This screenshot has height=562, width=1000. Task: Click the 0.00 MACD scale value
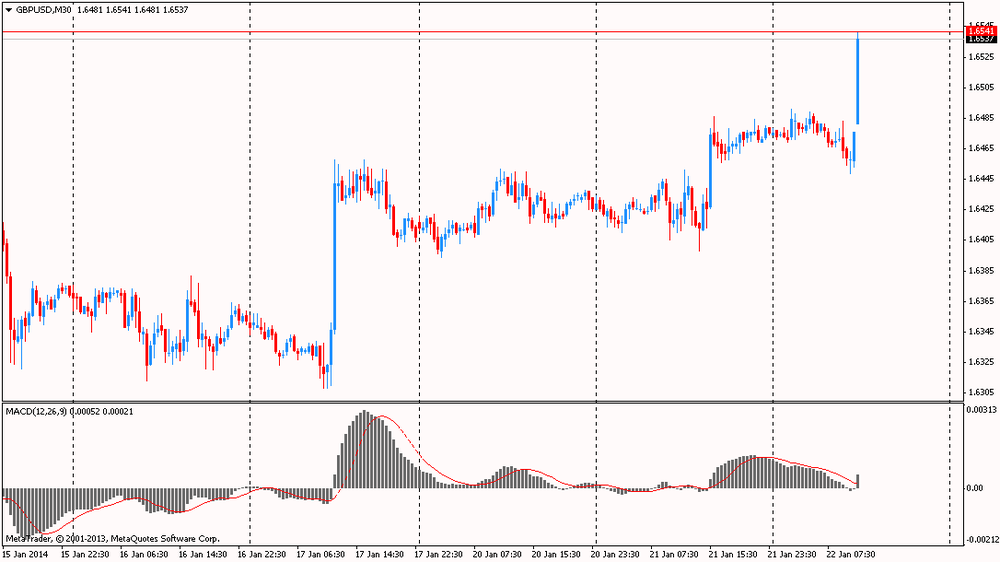coord(974,488)
